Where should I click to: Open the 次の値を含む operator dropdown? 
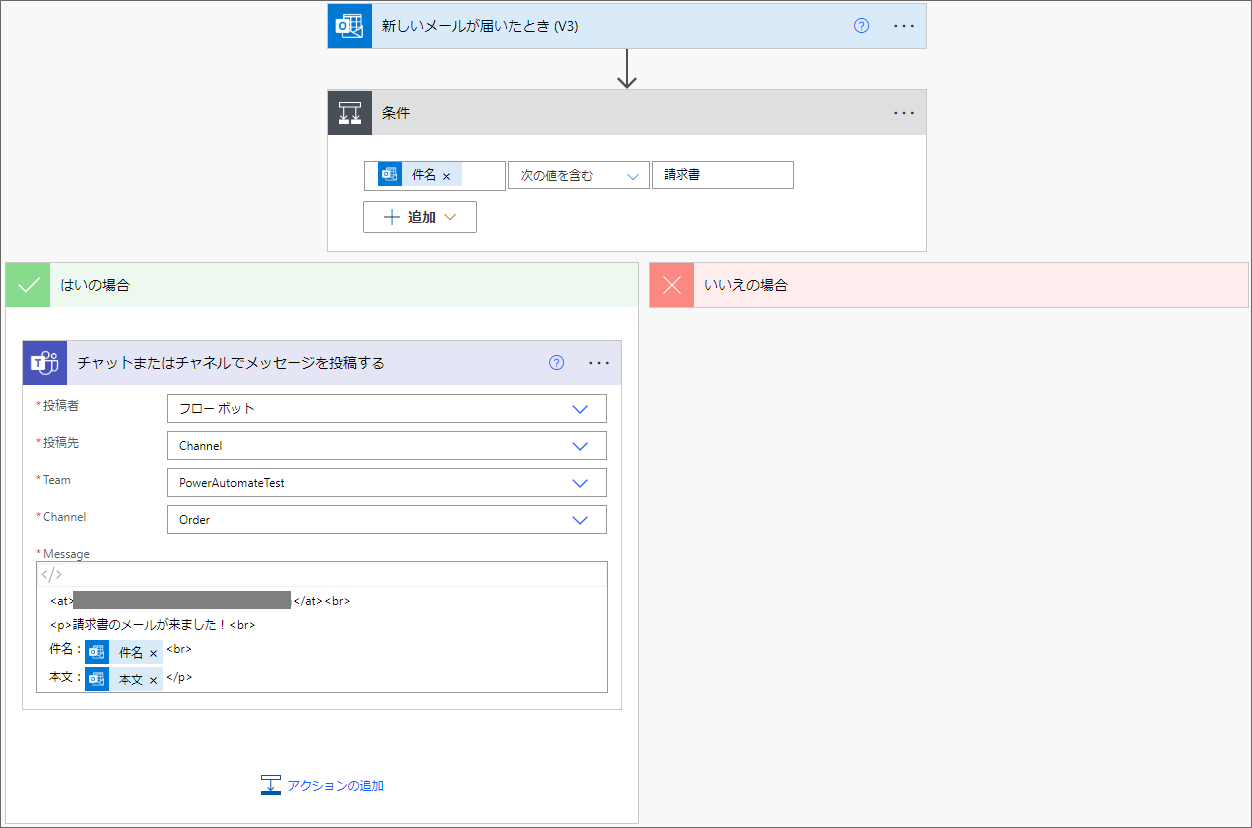(579, 174)
